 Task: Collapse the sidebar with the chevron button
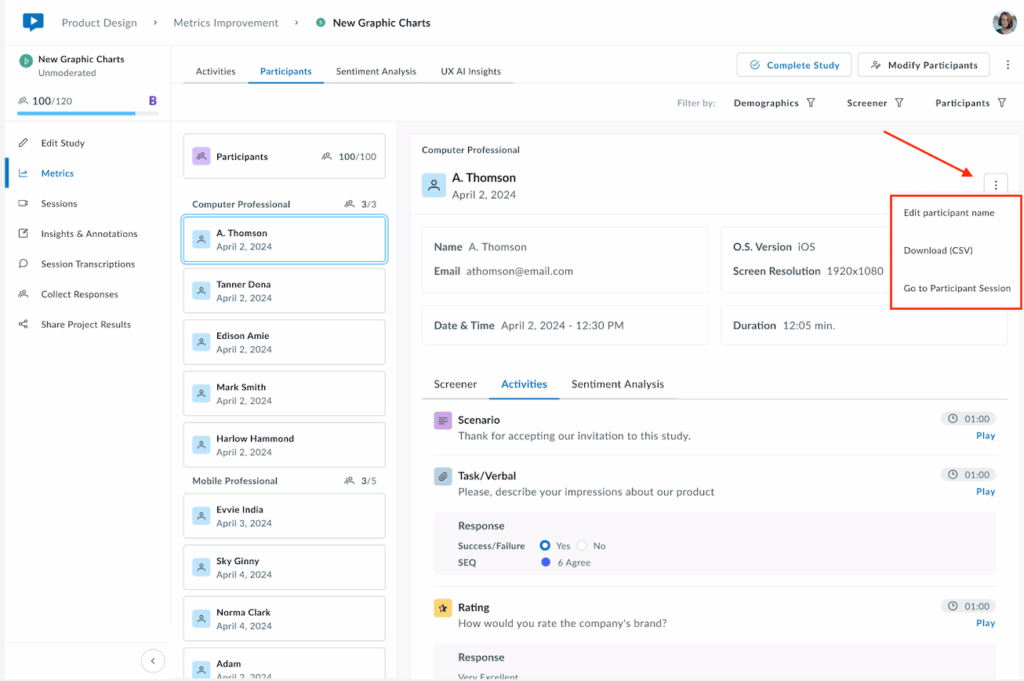152,660
